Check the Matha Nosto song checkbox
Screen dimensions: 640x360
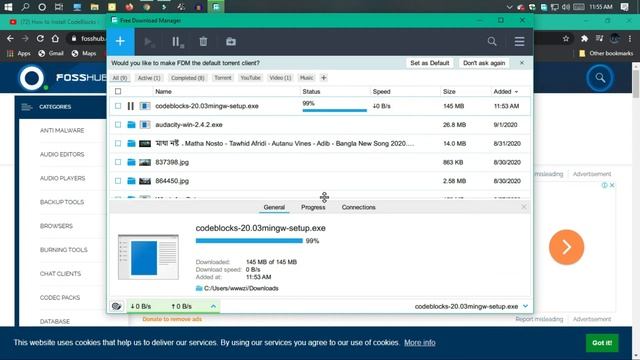118,143
